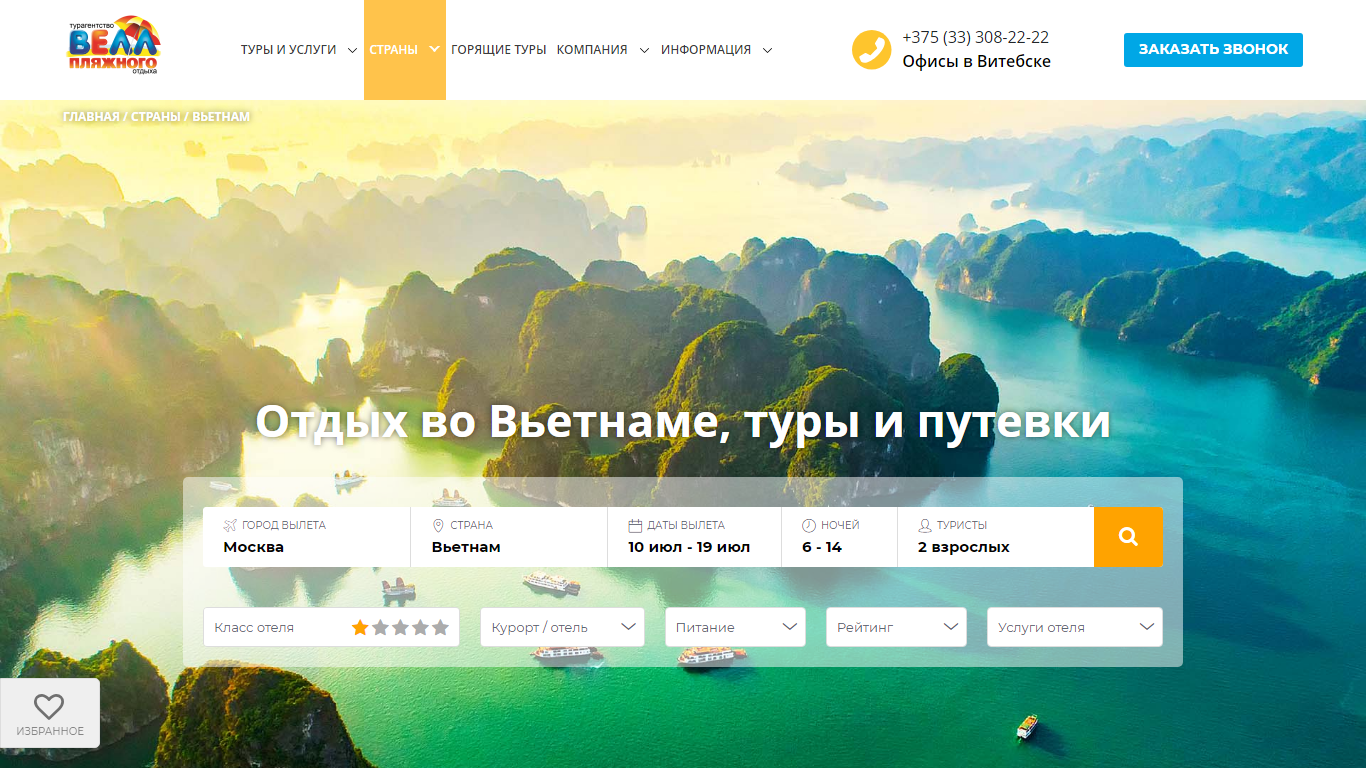
Task: Click Офисы в Витебске link
Action: pos(976,61)
